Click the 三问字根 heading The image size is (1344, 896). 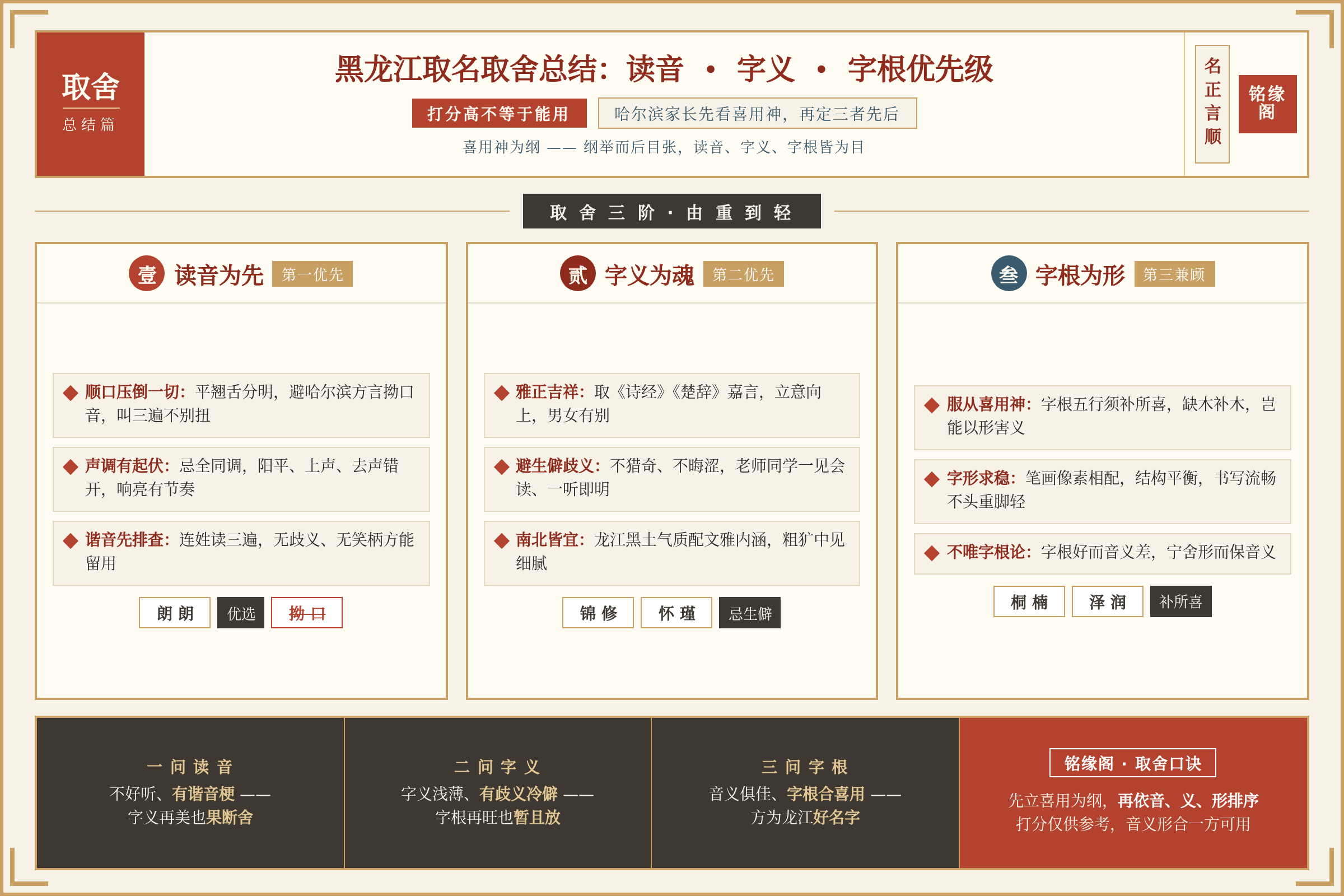805,766
